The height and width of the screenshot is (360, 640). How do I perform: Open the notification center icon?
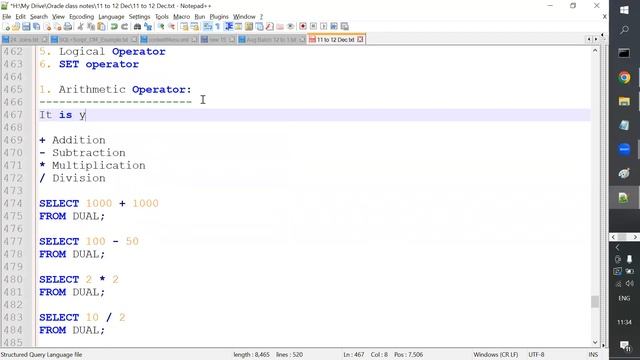pos(624,346)
